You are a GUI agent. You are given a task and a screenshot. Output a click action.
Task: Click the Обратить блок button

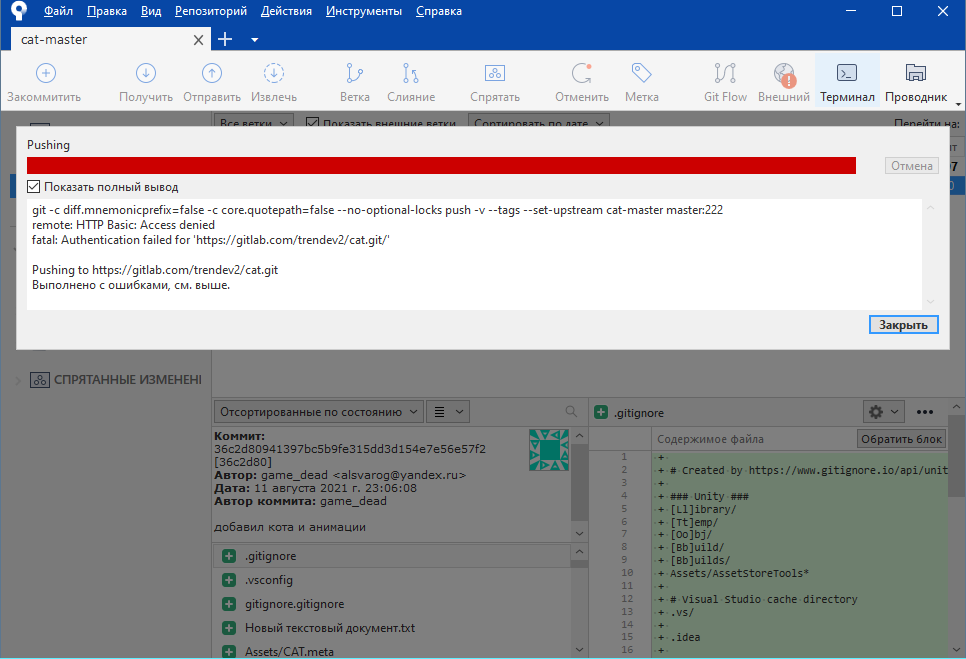click(900, 439)
